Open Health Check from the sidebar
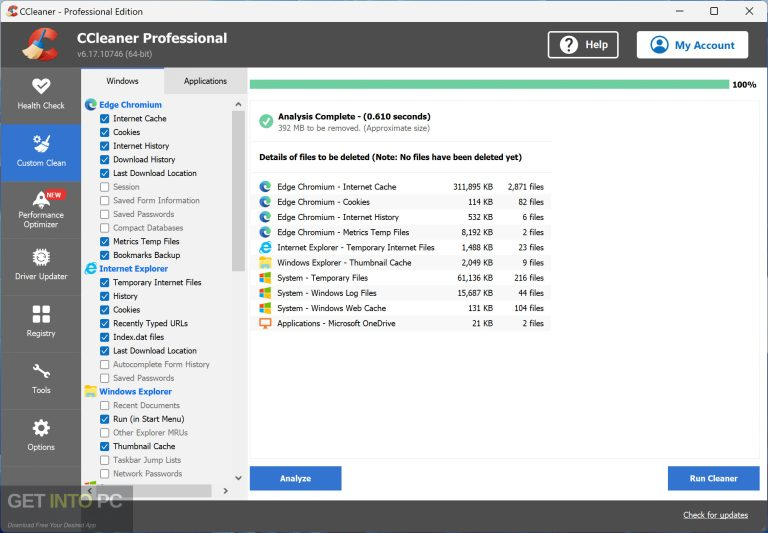 (x=41, y=95)
